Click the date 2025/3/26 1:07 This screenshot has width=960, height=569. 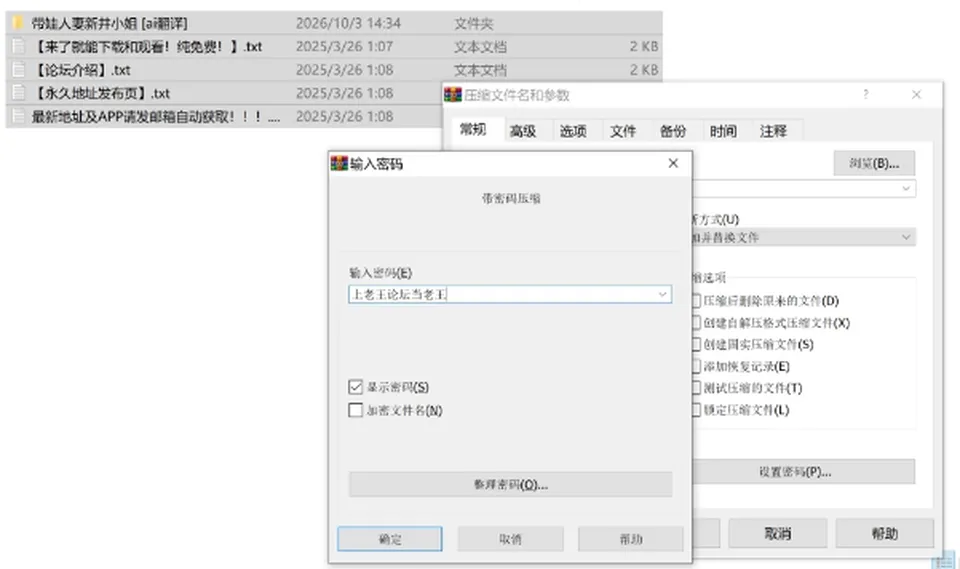tap(344, 47)
